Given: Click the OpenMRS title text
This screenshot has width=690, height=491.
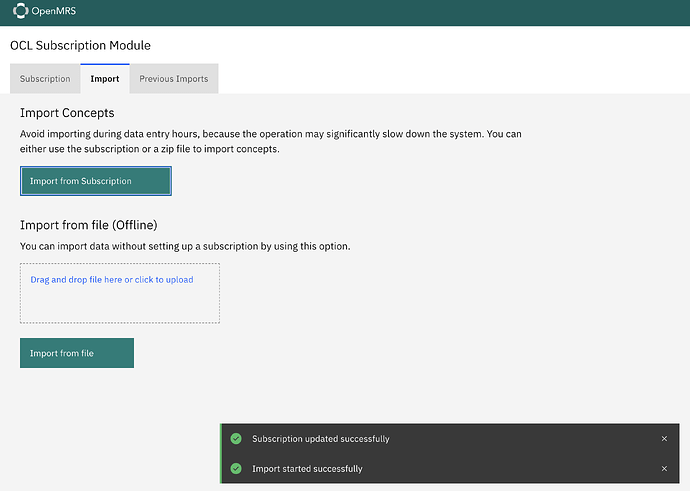Looking at the screenshot, I should [54, 11].
